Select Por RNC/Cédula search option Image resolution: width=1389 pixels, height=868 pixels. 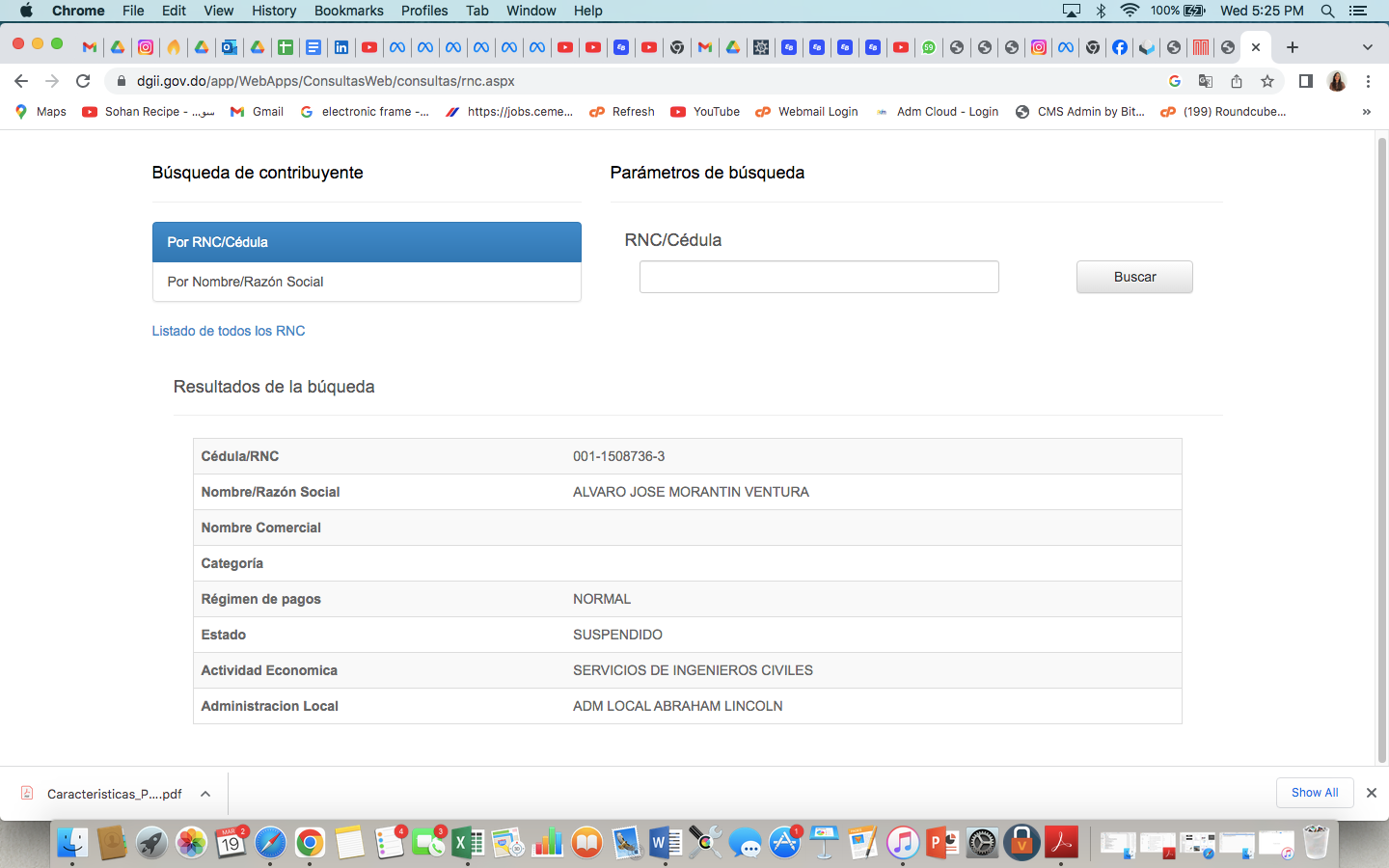367,242
